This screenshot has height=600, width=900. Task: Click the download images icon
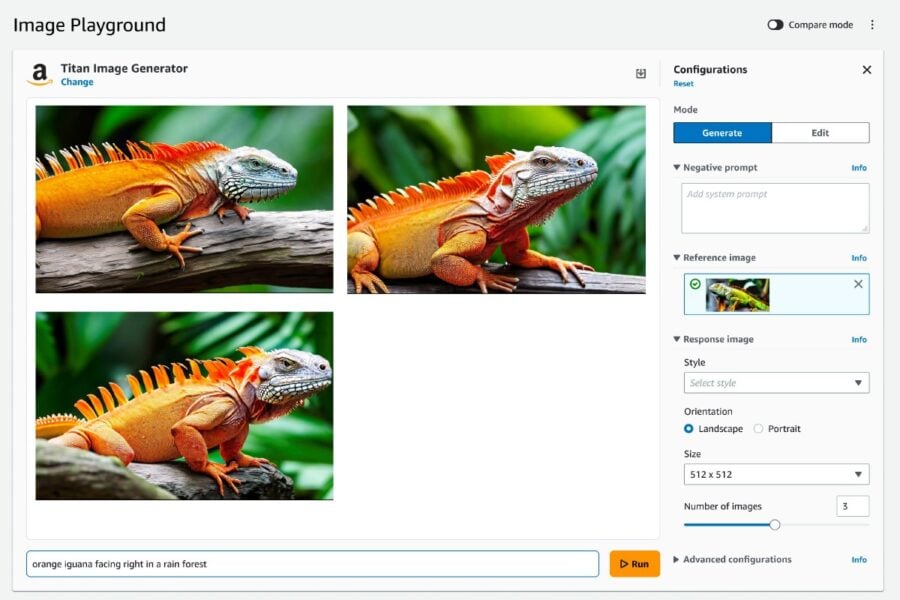[641, 73]
